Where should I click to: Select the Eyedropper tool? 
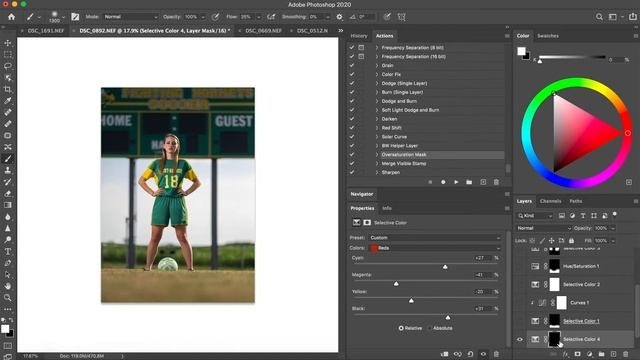7,101
